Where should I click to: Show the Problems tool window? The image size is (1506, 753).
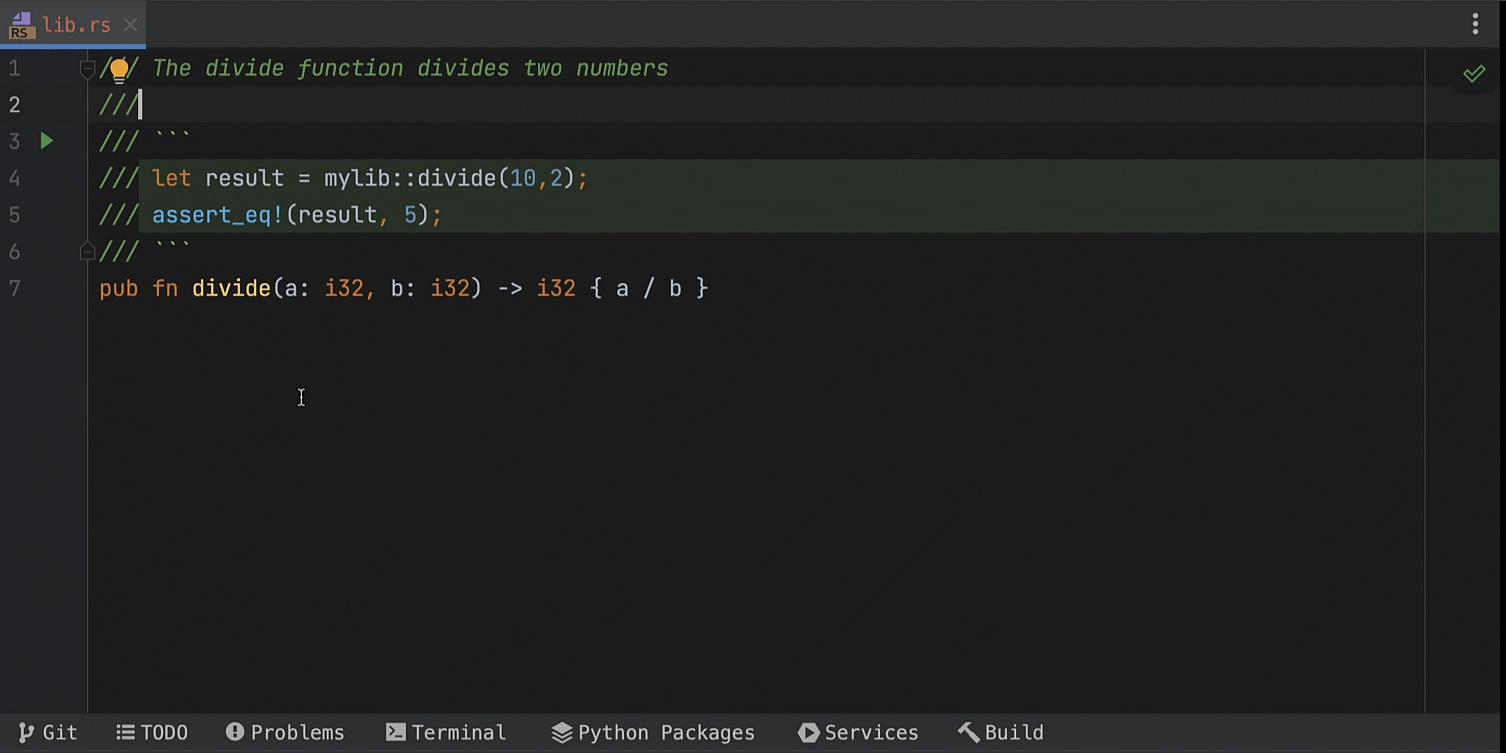click(x=285, y=732)
